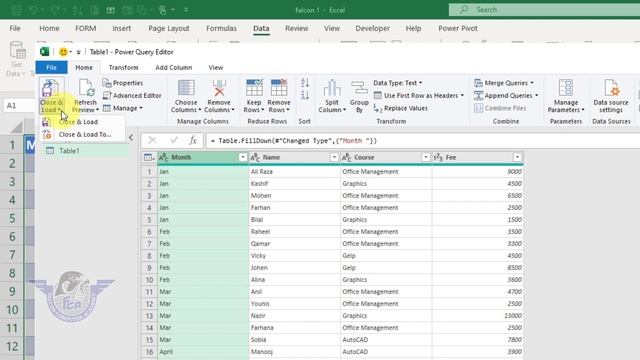Open the Month column filter dropdown
640x360 pixels.
click(x=243, y=158)
